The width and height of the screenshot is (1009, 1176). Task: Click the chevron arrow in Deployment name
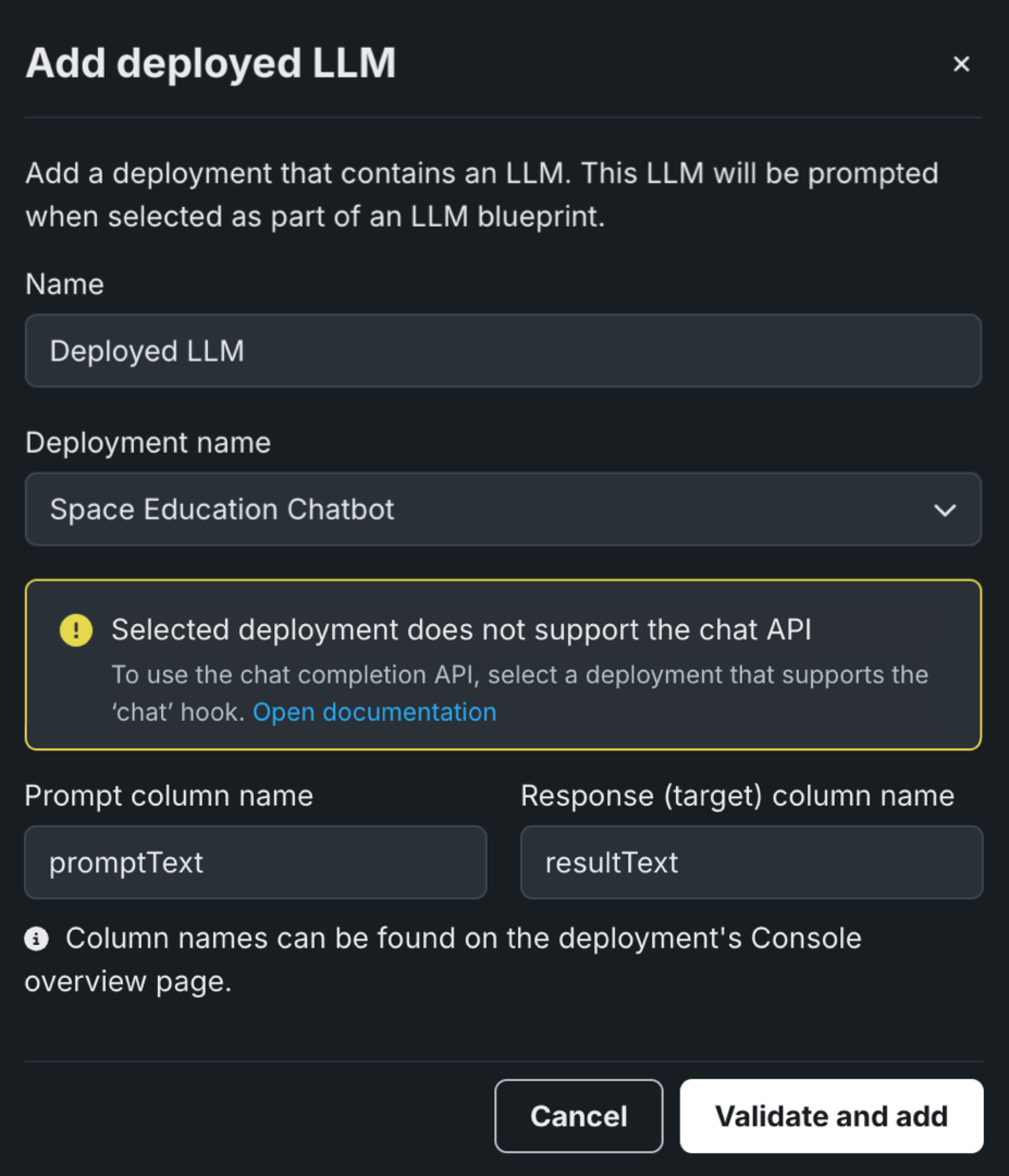point(944,510)
